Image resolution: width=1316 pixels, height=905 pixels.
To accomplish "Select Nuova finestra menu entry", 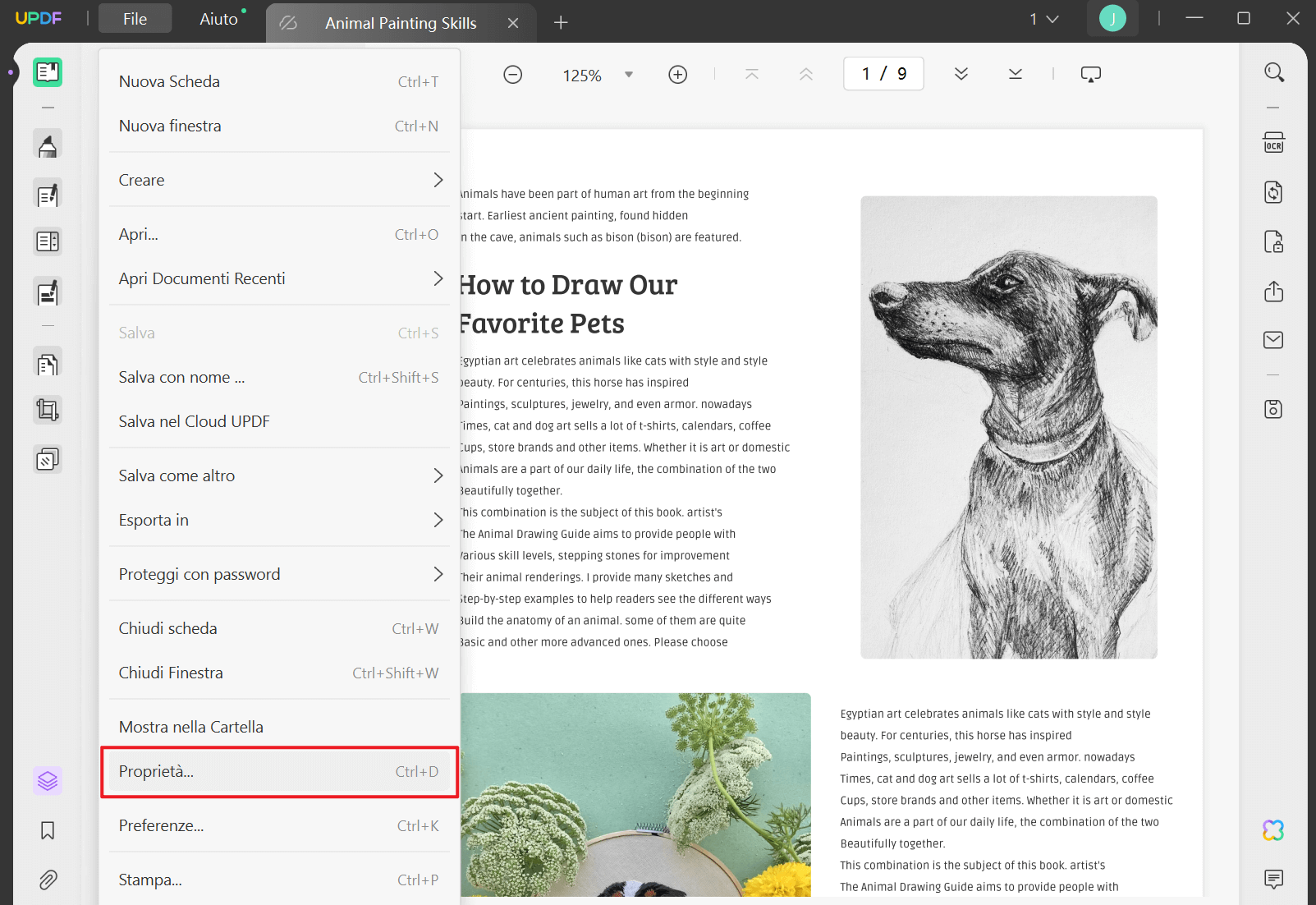I will pyautogui.click(x=279, y=126).
